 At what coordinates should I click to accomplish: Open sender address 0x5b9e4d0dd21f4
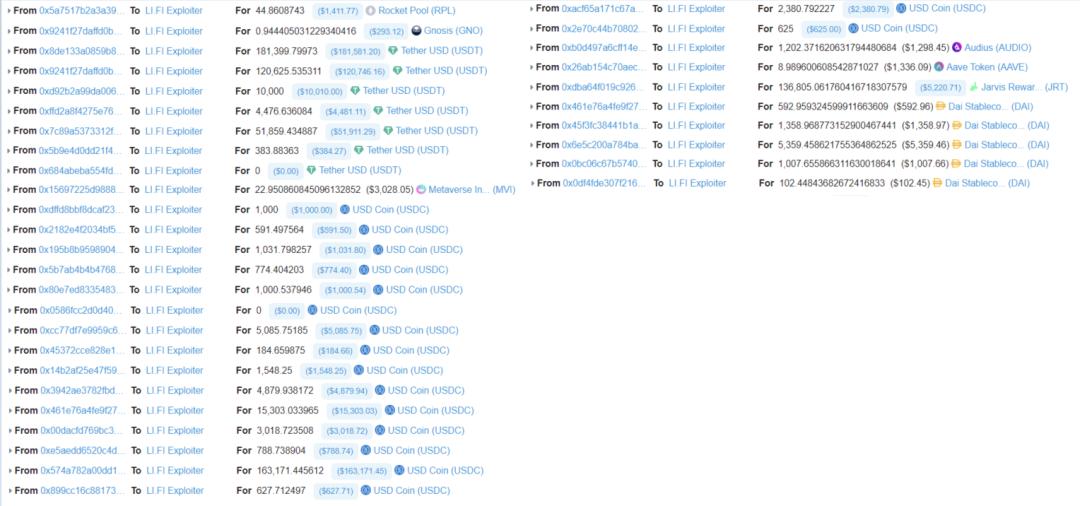point(81,151)
